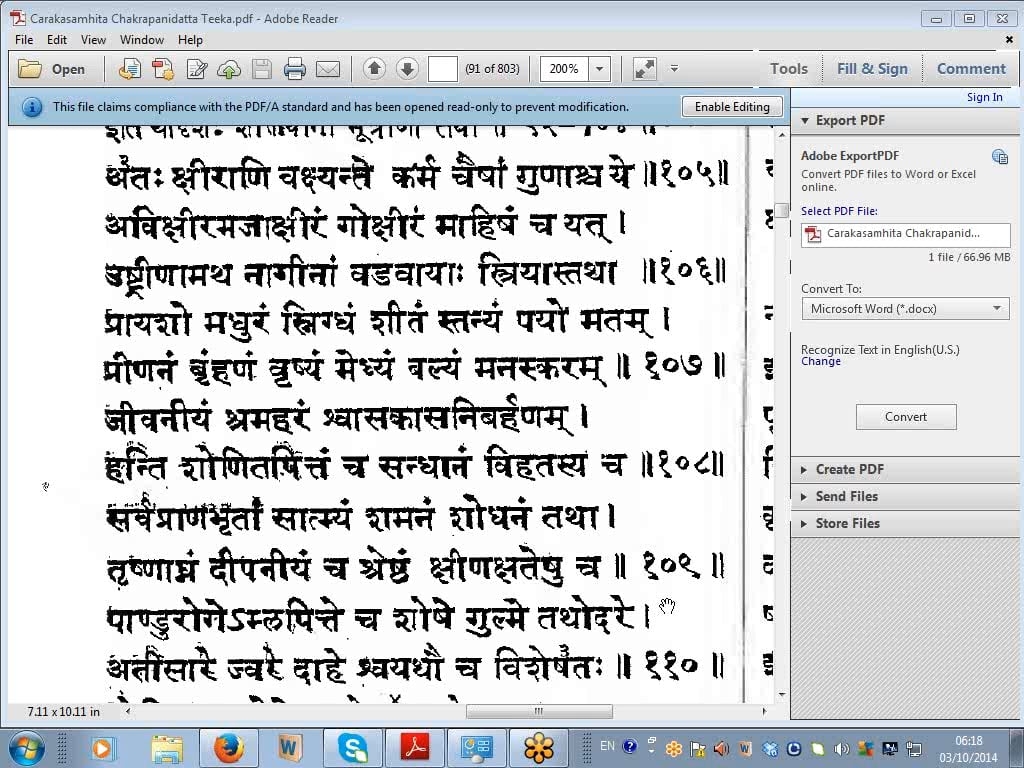Click the read mode expand arrows icon
Screen dimensions: 1024x768
coord(645,69)
